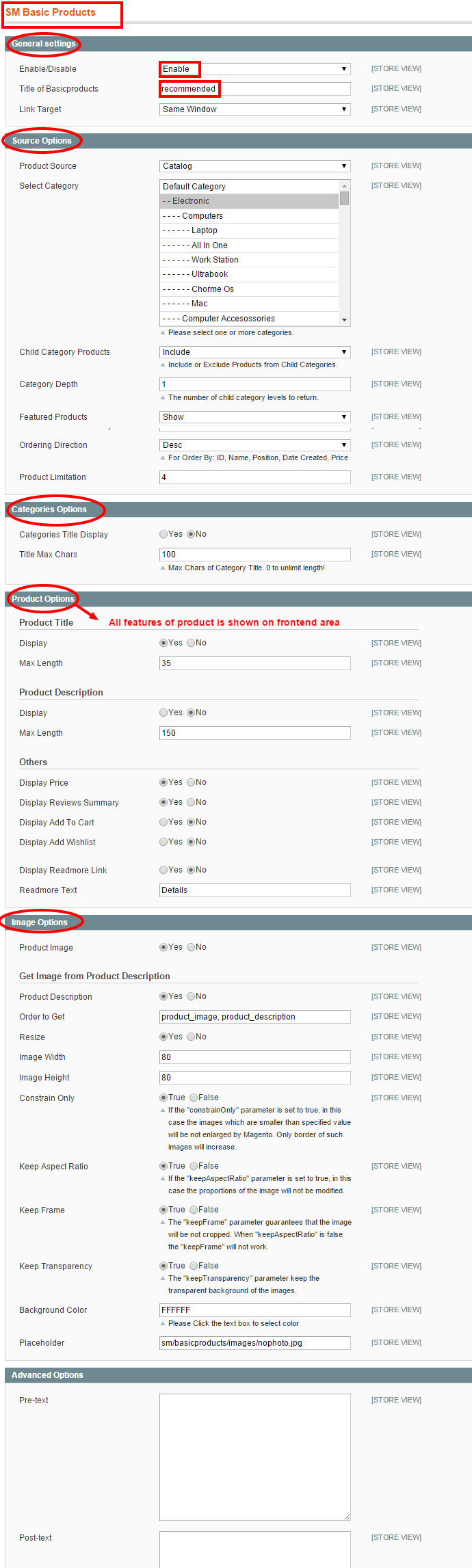Click Product Title Max Length field
Viewport: 472px width, 1568px height.
point(254,663)
